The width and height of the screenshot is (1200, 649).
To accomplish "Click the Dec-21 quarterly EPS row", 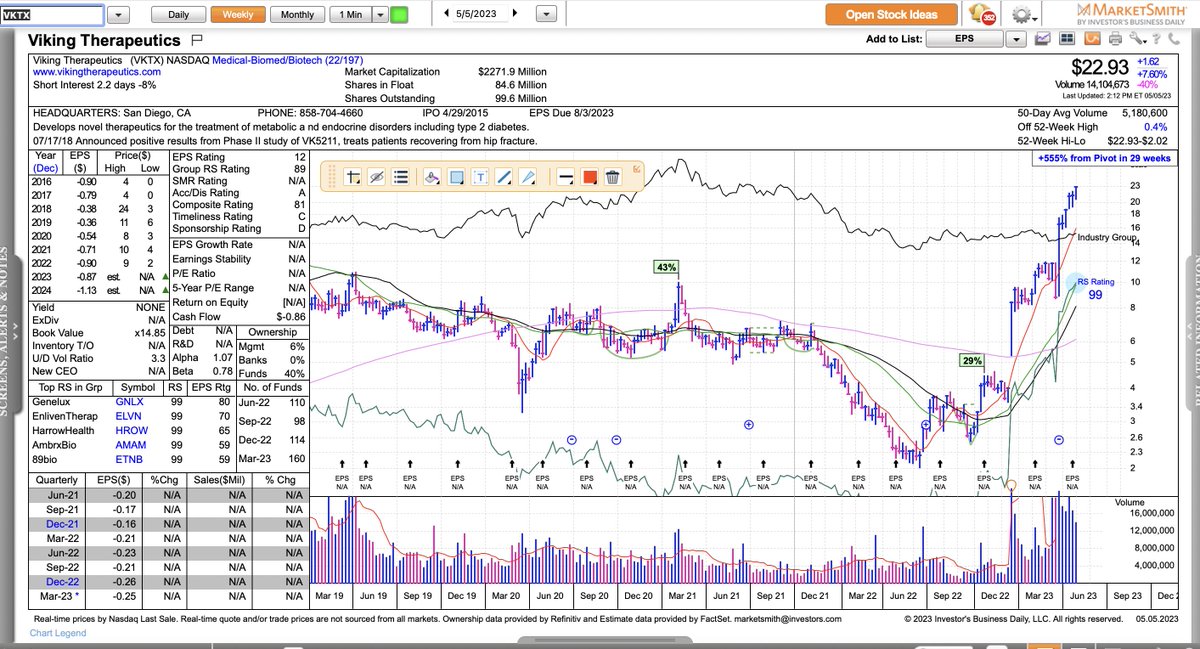I will [167, 523].
